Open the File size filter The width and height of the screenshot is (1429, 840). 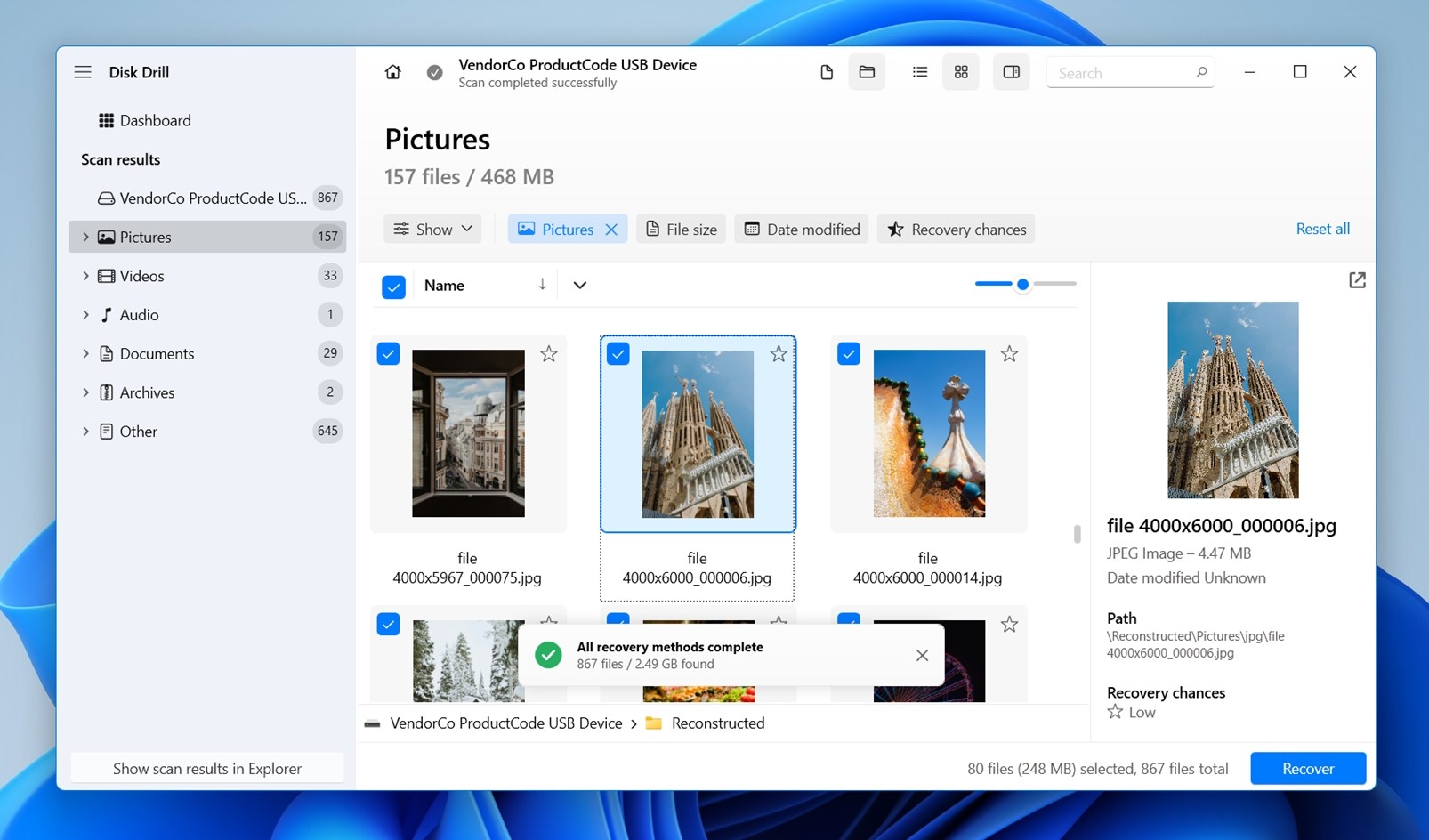682,230
